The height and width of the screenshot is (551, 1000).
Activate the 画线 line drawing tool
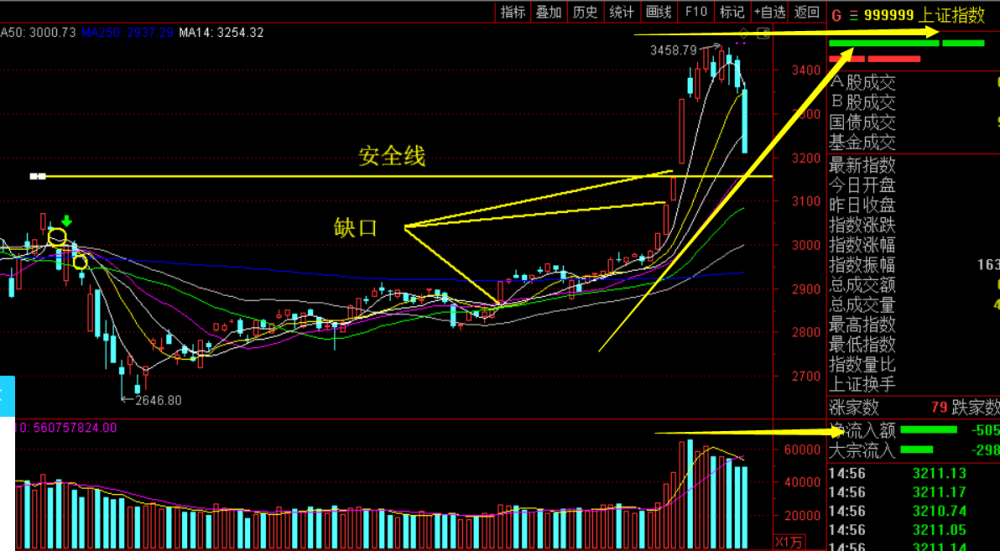pos(658,11)
